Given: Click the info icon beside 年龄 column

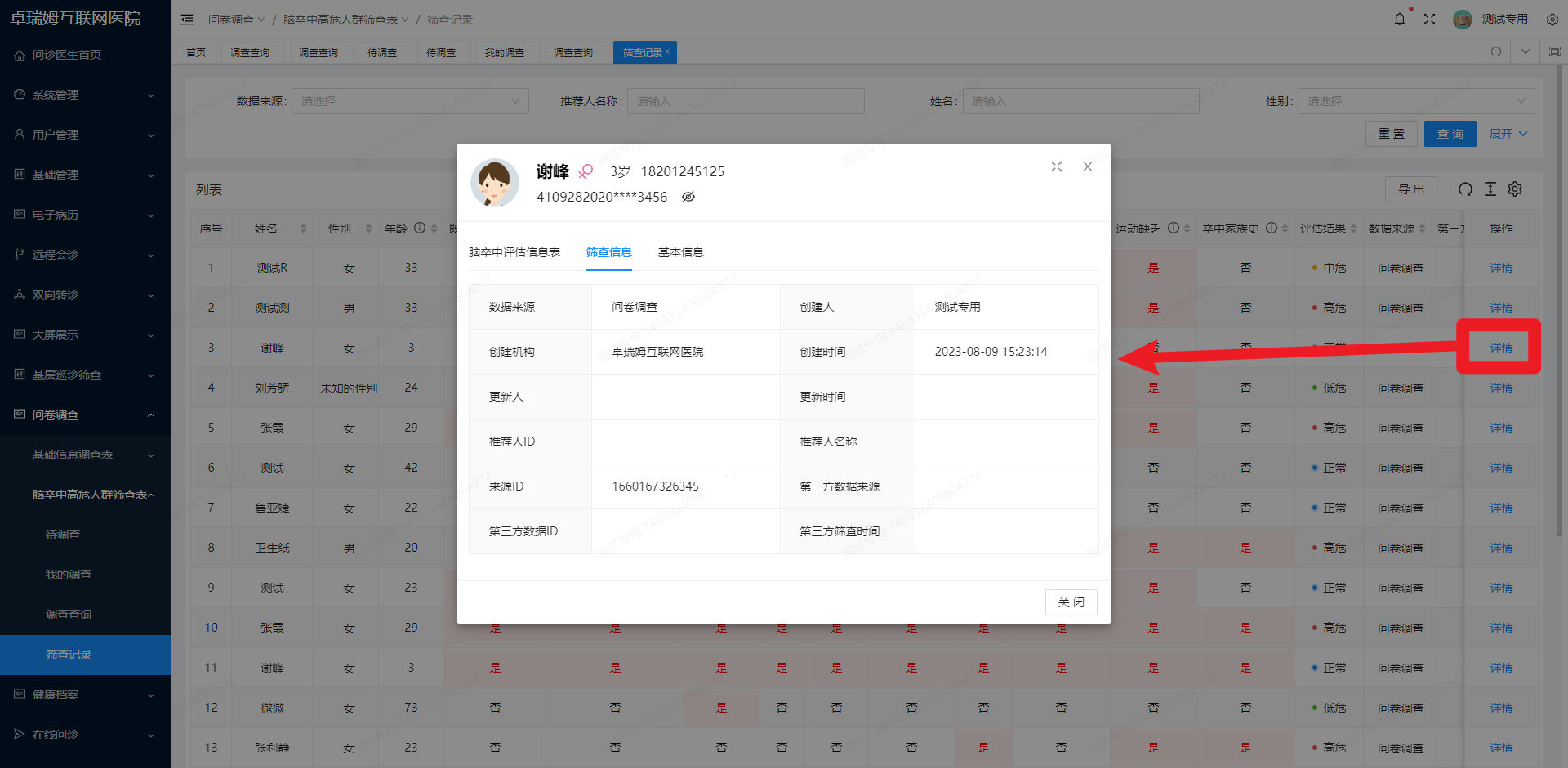Looking at the screenshot, I should (420, 229).
